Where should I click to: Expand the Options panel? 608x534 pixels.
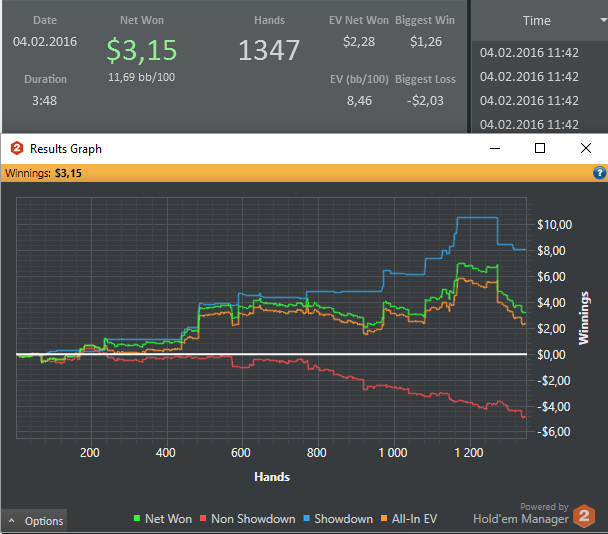(x=35, y=520)
